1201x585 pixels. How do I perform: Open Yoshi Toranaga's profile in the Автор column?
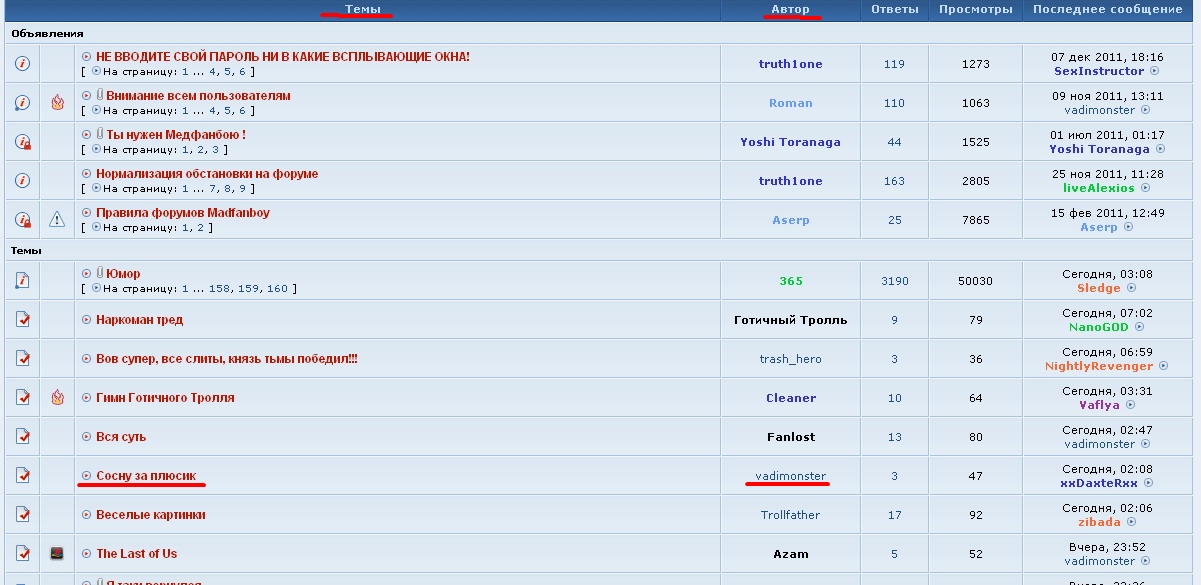(x=790, y=142)
